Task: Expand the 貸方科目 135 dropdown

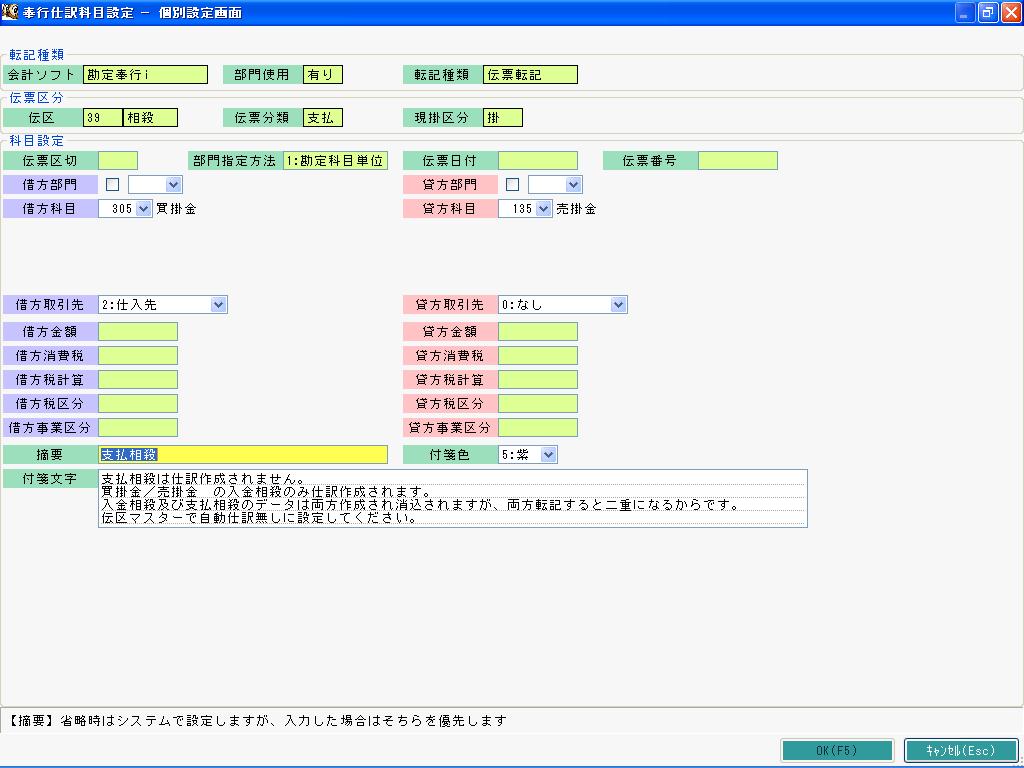Action: click(543, 209)
